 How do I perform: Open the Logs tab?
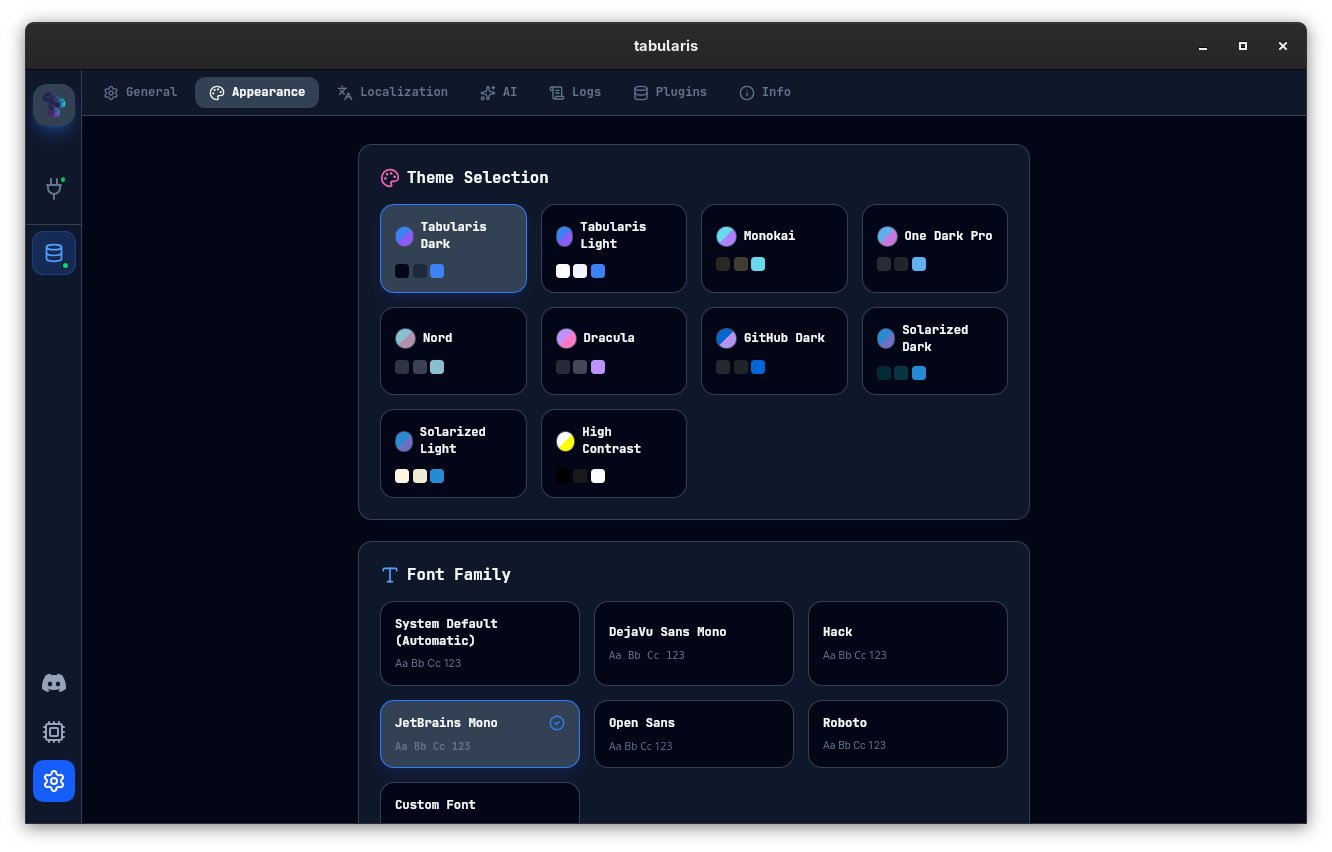pos(575,92)
